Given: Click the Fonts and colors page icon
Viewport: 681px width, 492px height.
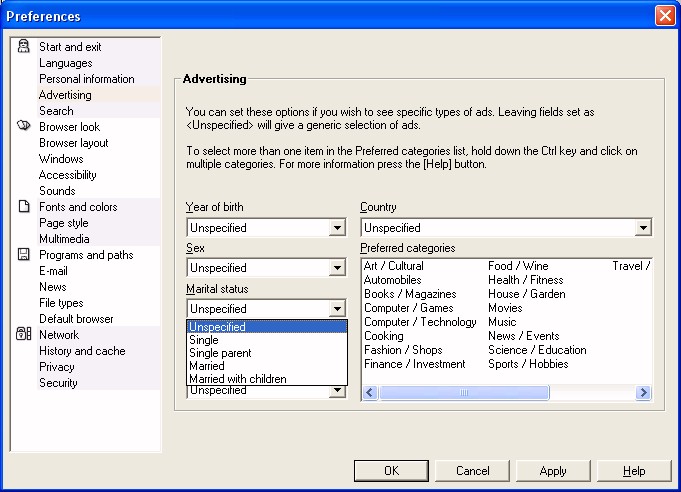Looking at the screenshot, I should (24, 207).
